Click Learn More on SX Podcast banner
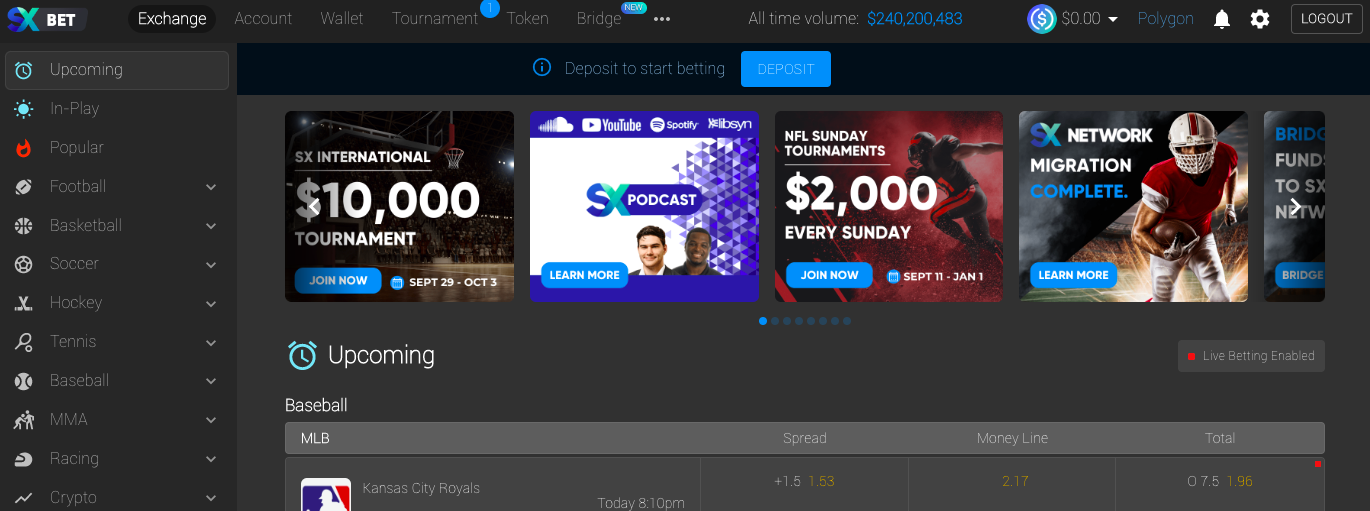 (584, 275)
